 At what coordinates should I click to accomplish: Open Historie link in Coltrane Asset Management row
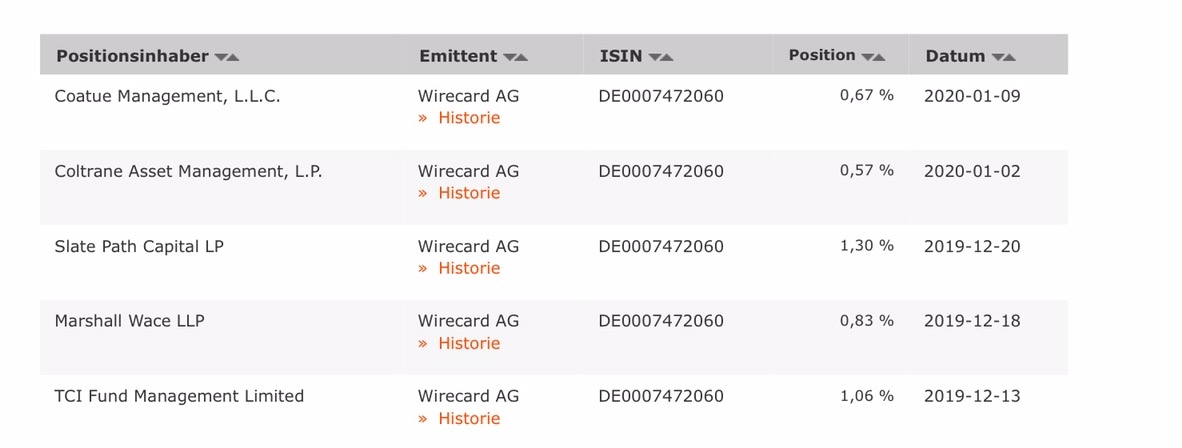pyautogui.click(x=459, y=193)
